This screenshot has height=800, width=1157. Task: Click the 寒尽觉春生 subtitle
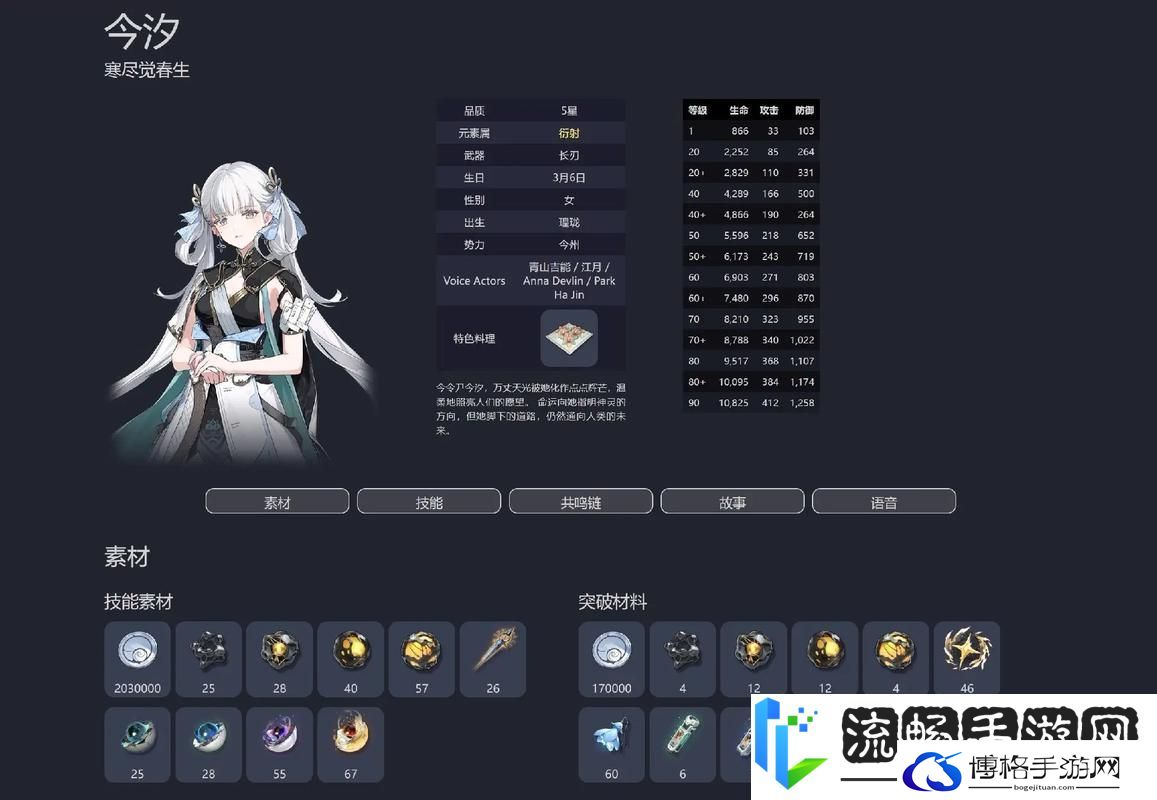tap(147, 70)
